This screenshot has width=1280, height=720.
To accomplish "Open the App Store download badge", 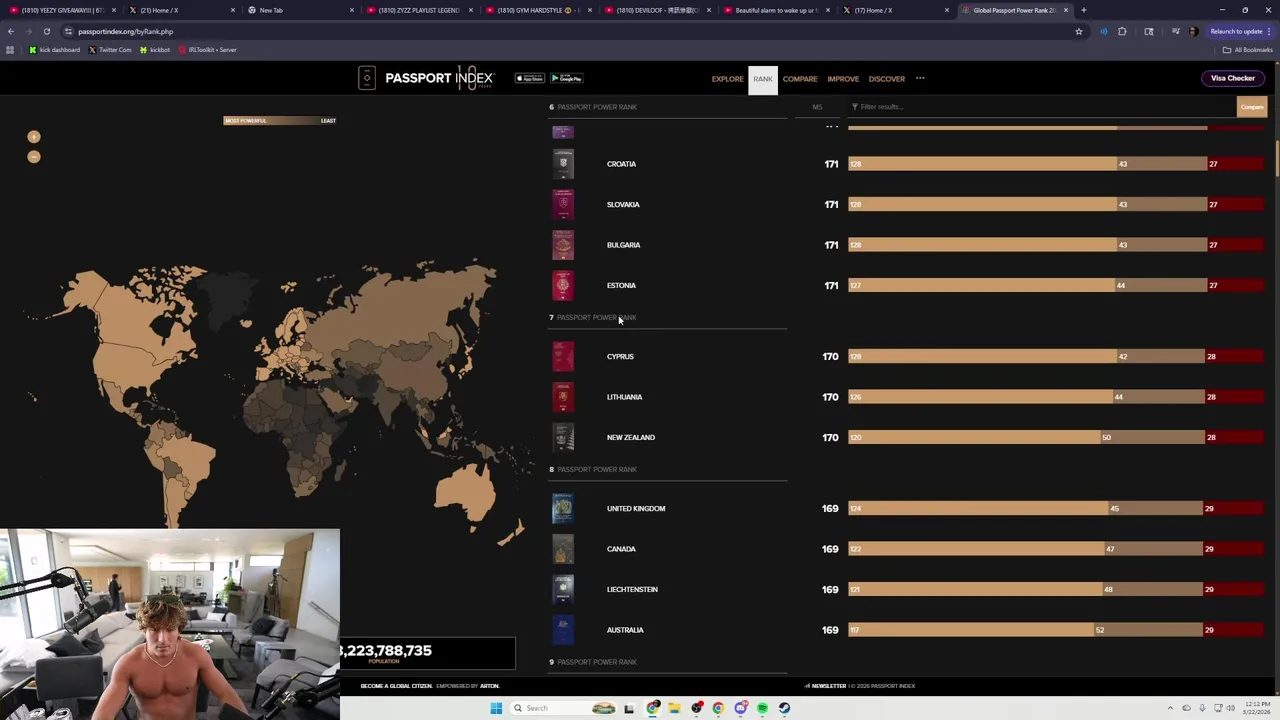I will pos(530,78).
